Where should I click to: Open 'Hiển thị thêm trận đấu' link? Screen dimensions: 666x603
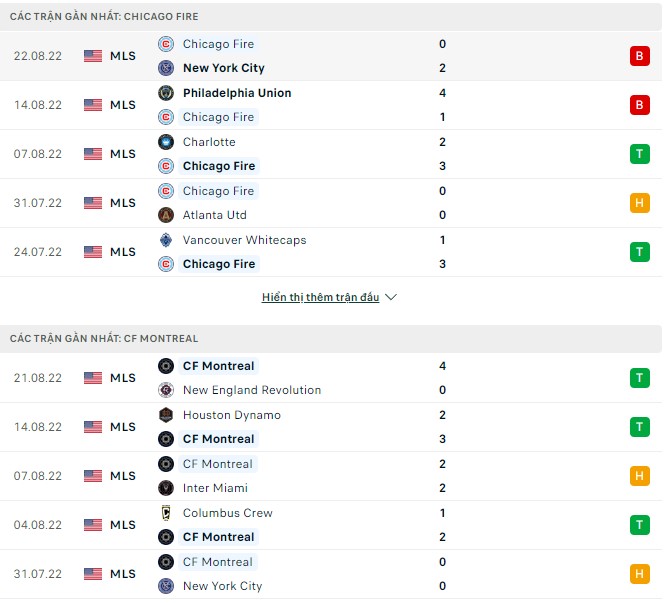[x=320, y=298]
